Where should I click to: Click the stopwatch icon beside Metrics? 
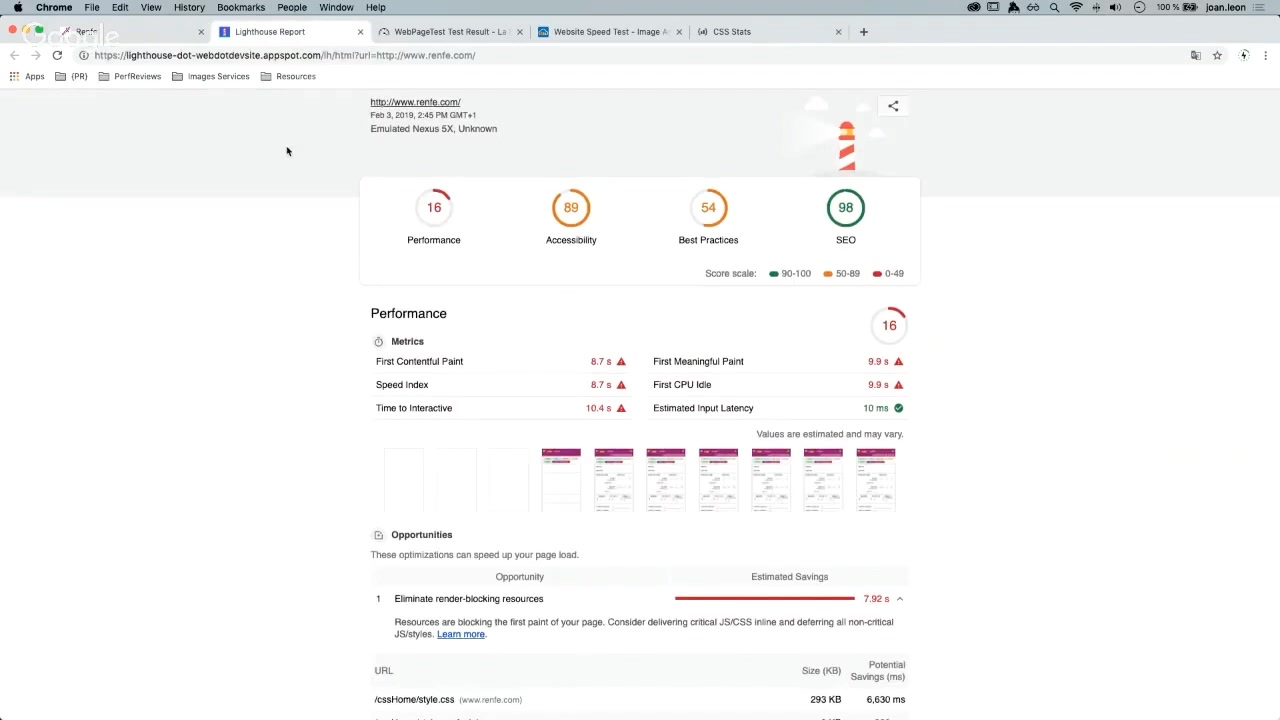tap(378, 342)
